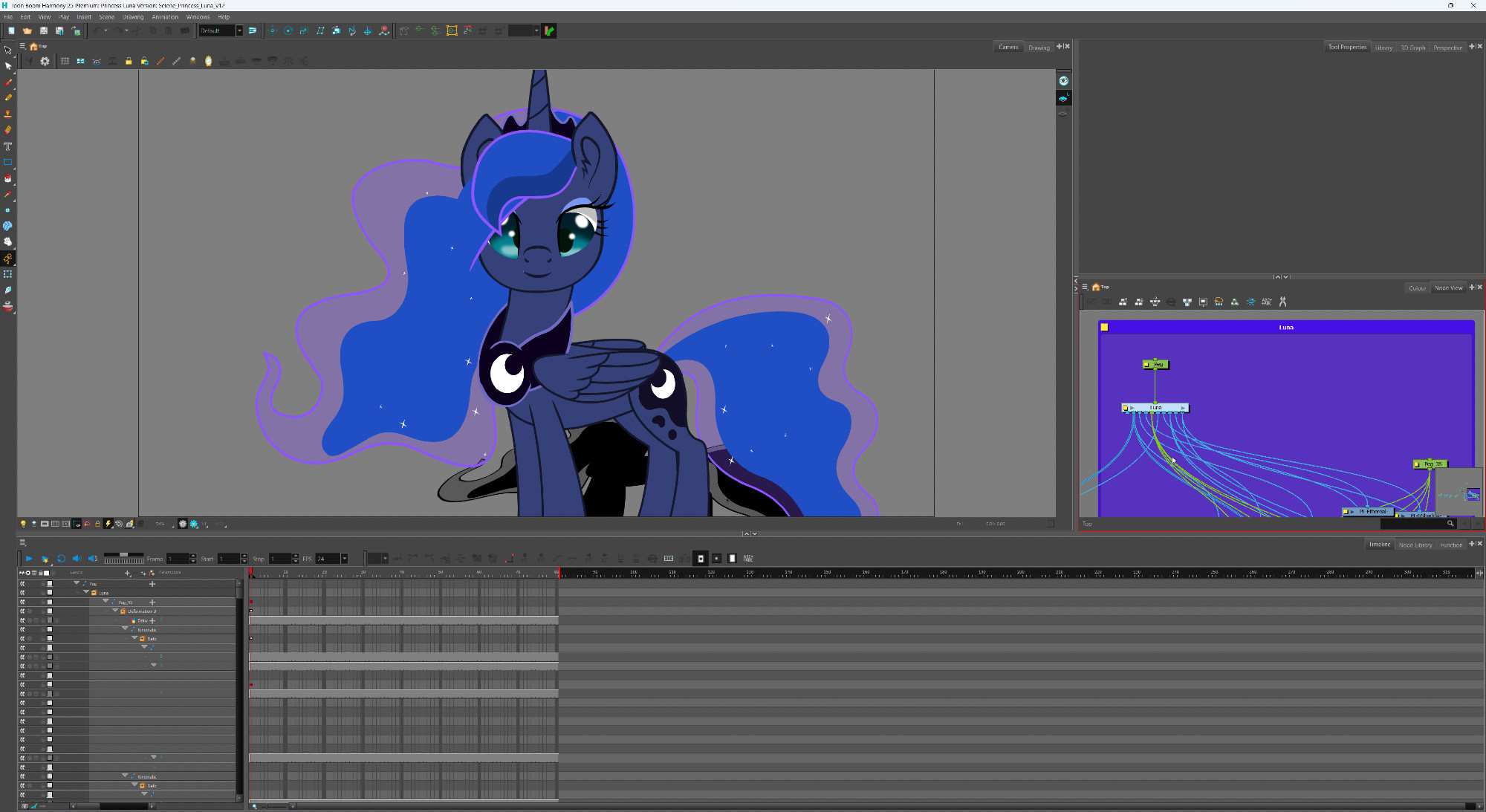Click the Stop frame input field
This screenshot has height=812, width=1486.
(281, 559)
